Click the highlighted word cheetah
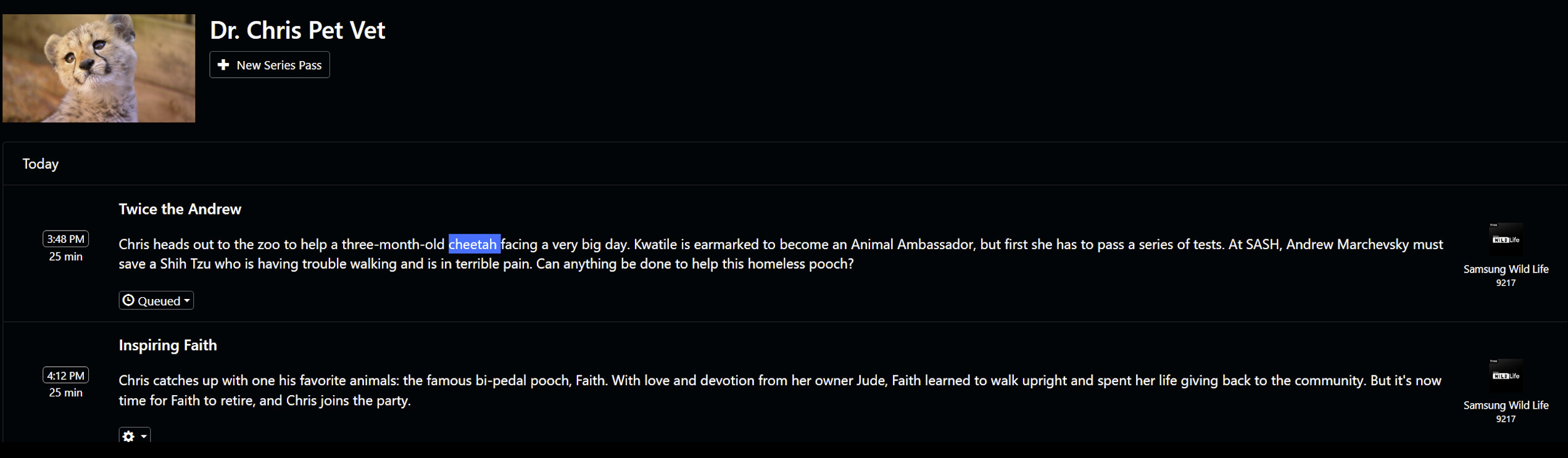Viewport: 1568px width, 458px height. [473, 244]
